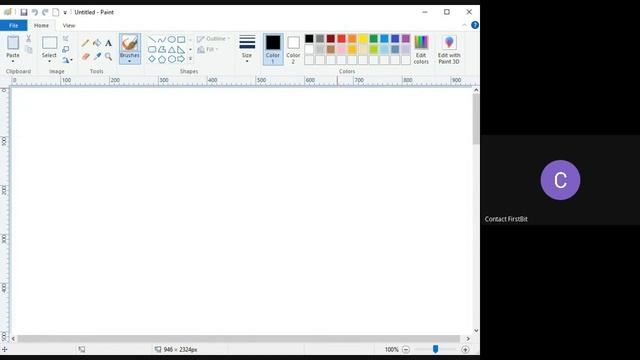Click the Contact FirstBit participant avatar

pyautogui.click(x=560, y=180)
